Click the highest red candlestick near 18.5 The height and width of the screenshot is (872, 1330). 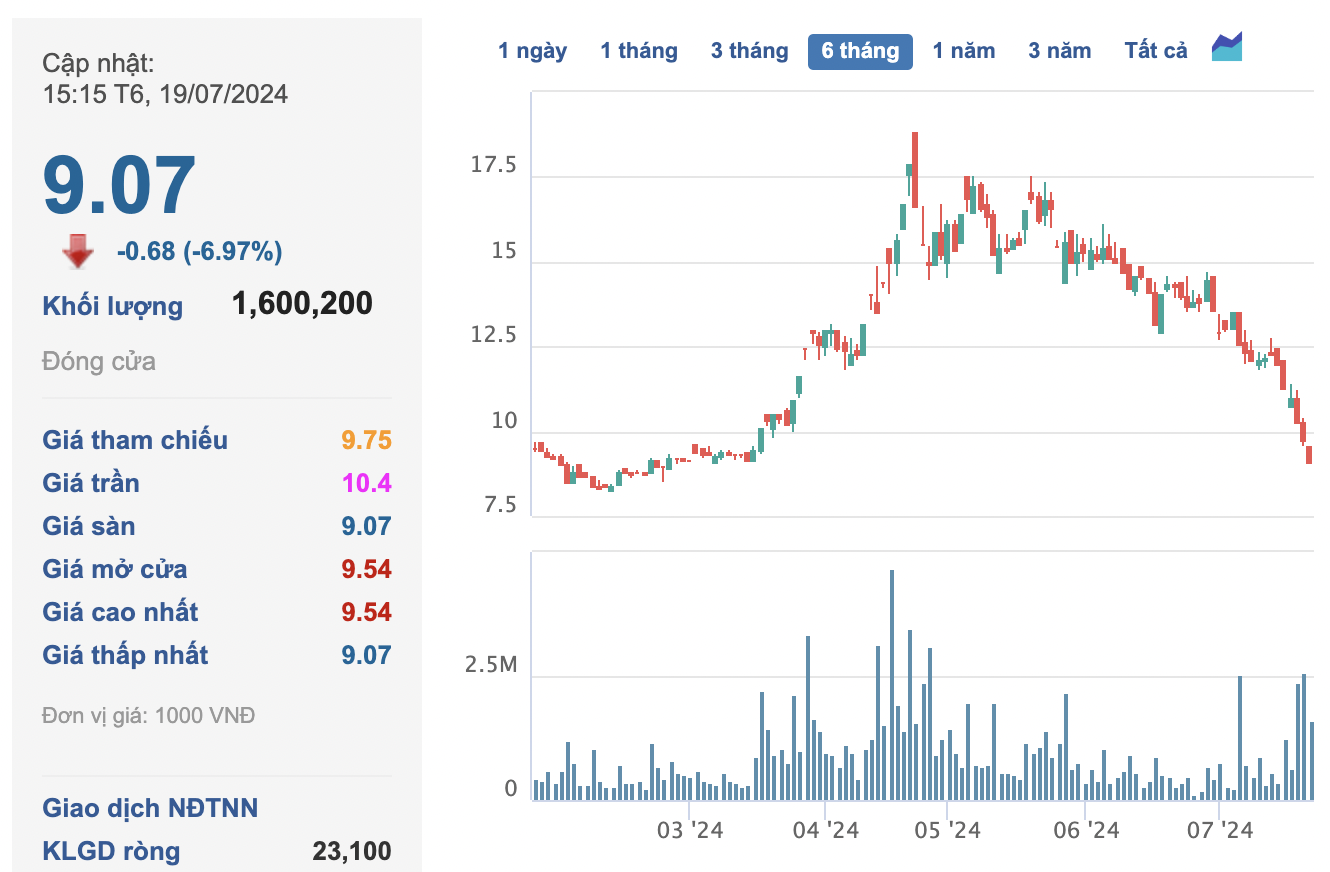915,170
